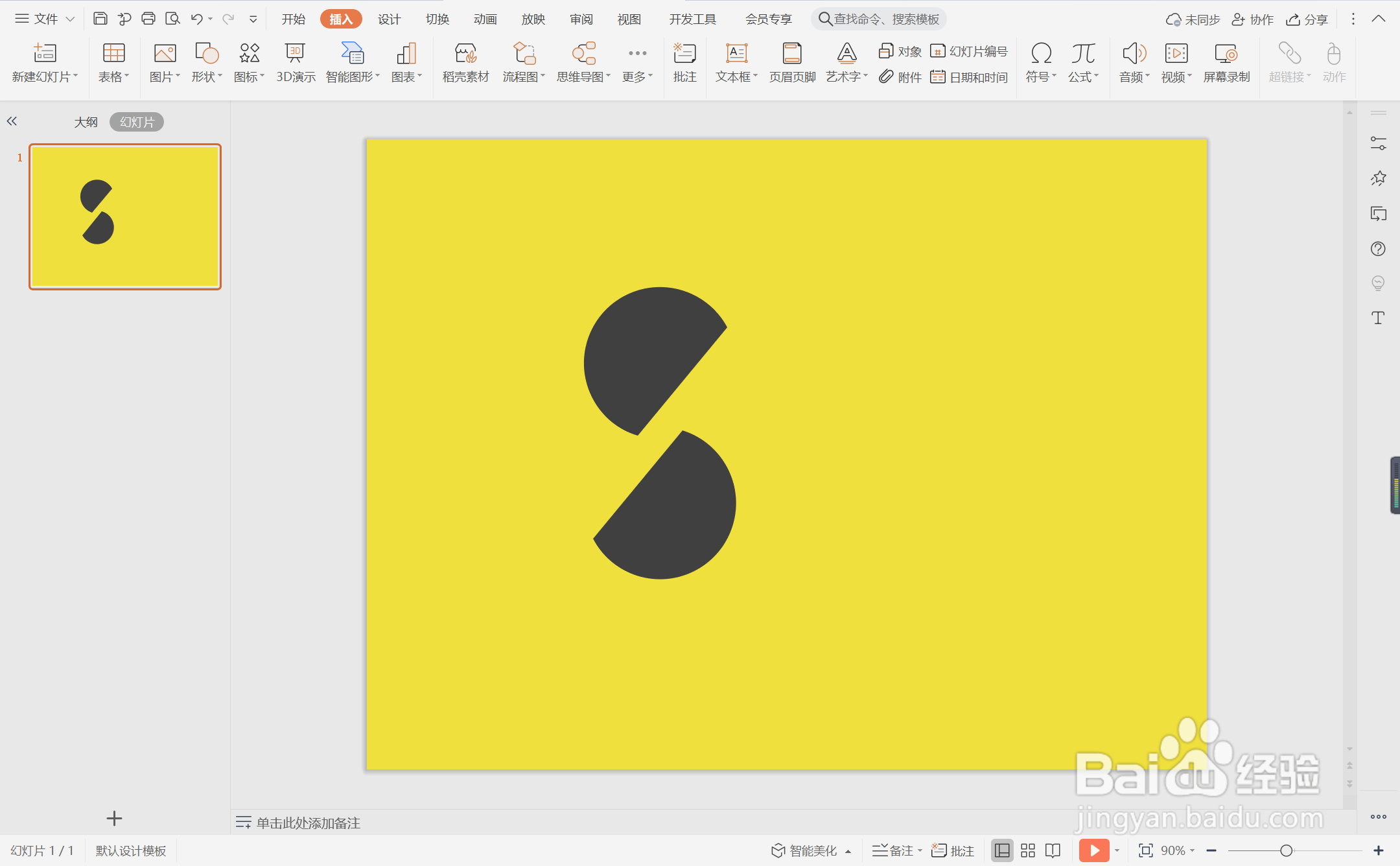Switch to Normal view in status bar

[x=1002, y=850]
